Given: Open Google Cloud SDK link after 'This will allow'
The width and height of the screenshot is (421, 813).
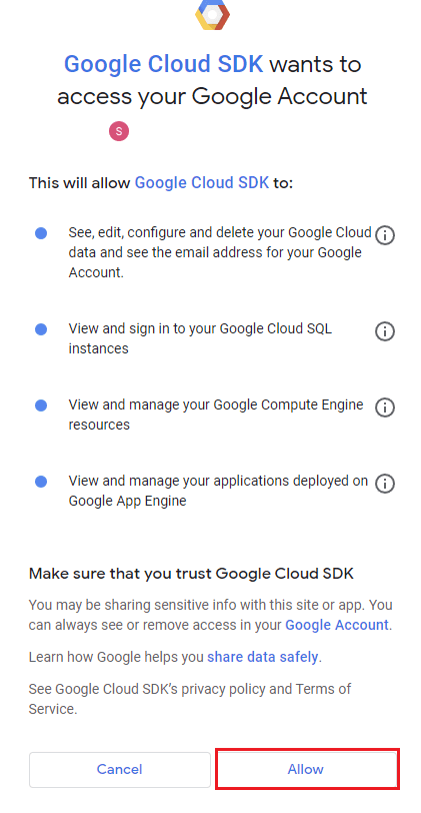Looking at the screenshot, I should click(x=202, y=183).
